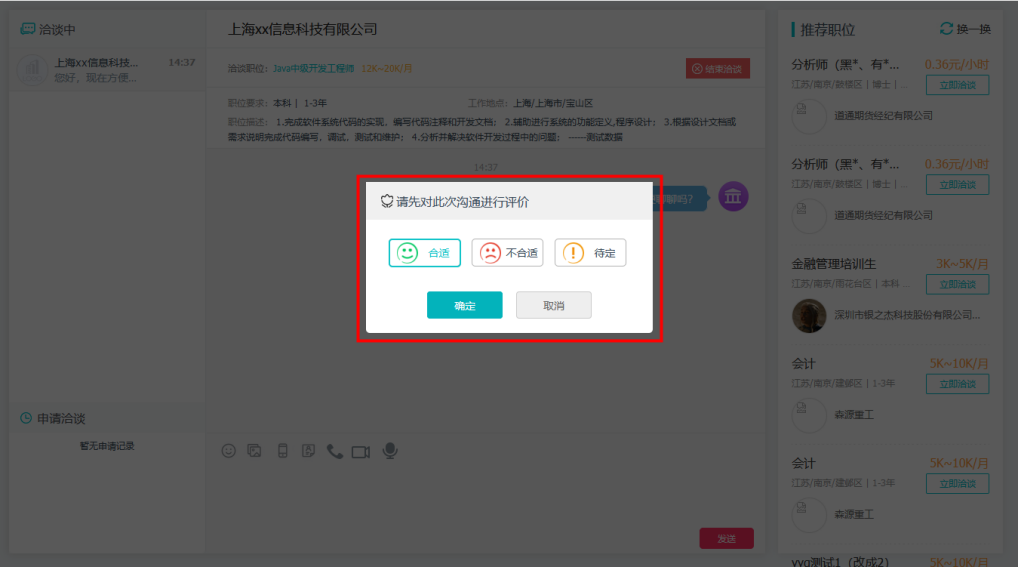The height and width of the screenshot is (567, 1018).
Task: Click the microphone voice message icon
Action: point(390,451)
